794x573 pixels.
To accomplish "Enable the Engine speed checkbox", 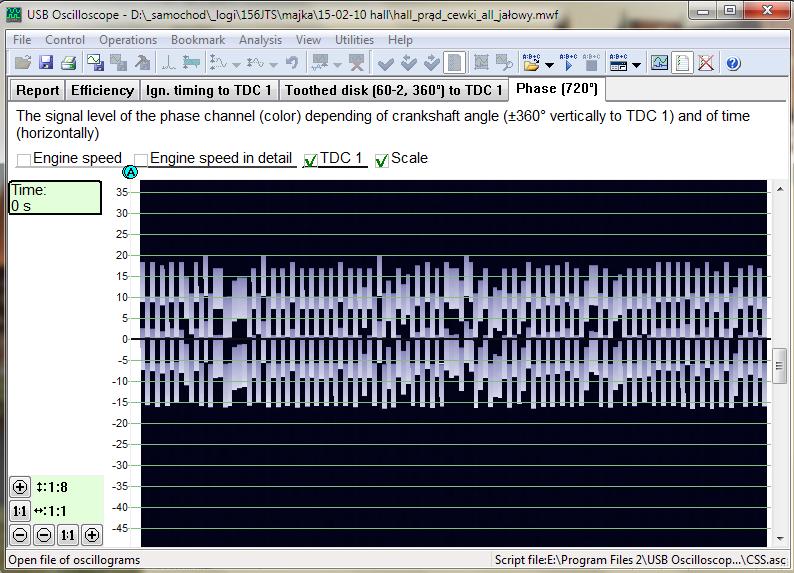I will (24, 160).
